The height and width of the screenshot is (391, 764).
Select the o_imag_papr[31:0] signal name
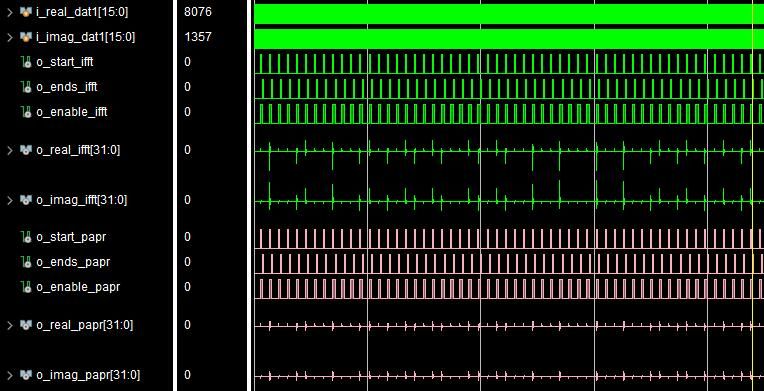(88, 375)
